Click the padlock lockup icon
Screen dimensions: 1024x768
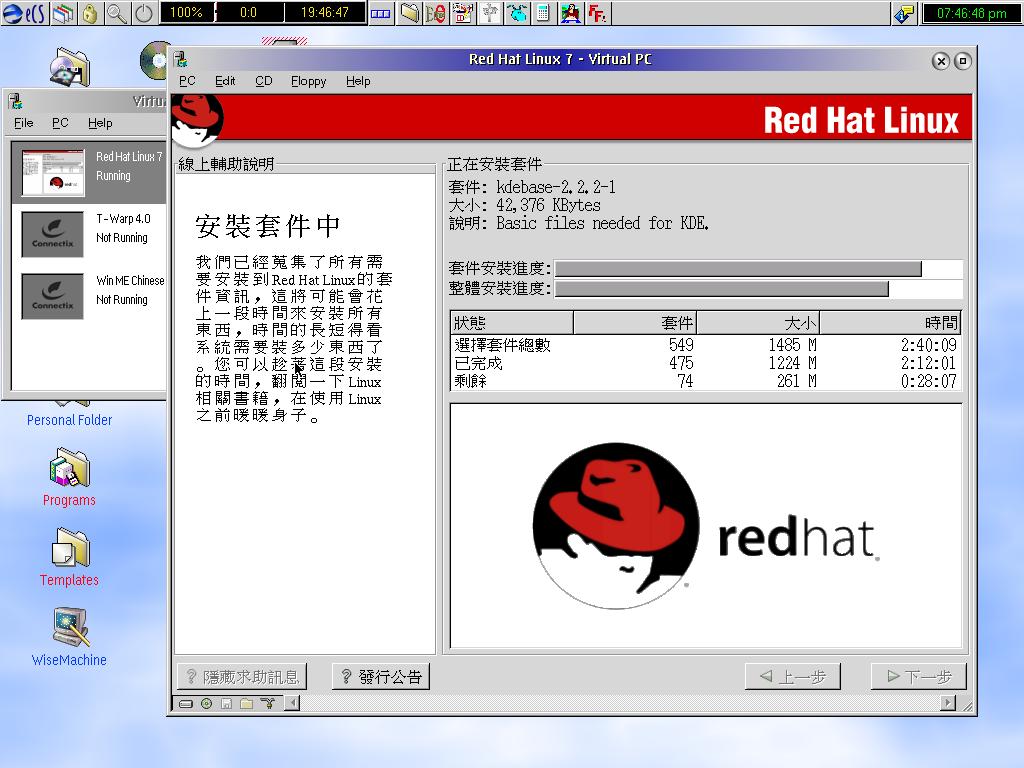[x=90, y=13]
